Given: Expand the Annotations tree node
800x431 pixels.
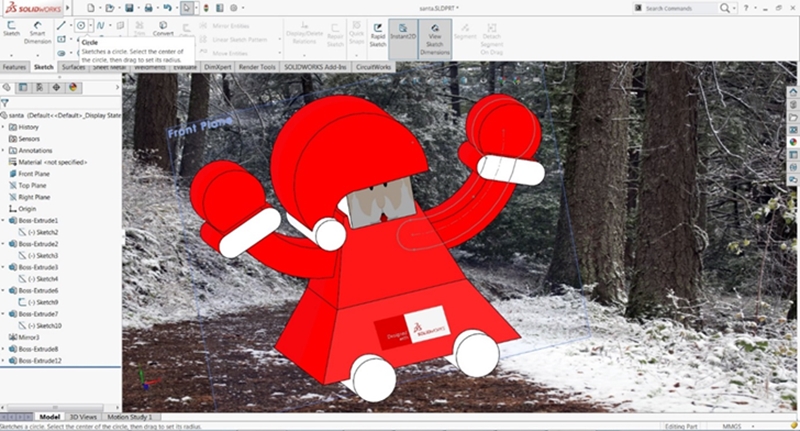Looking at the screenshot, I should (3, 150).
